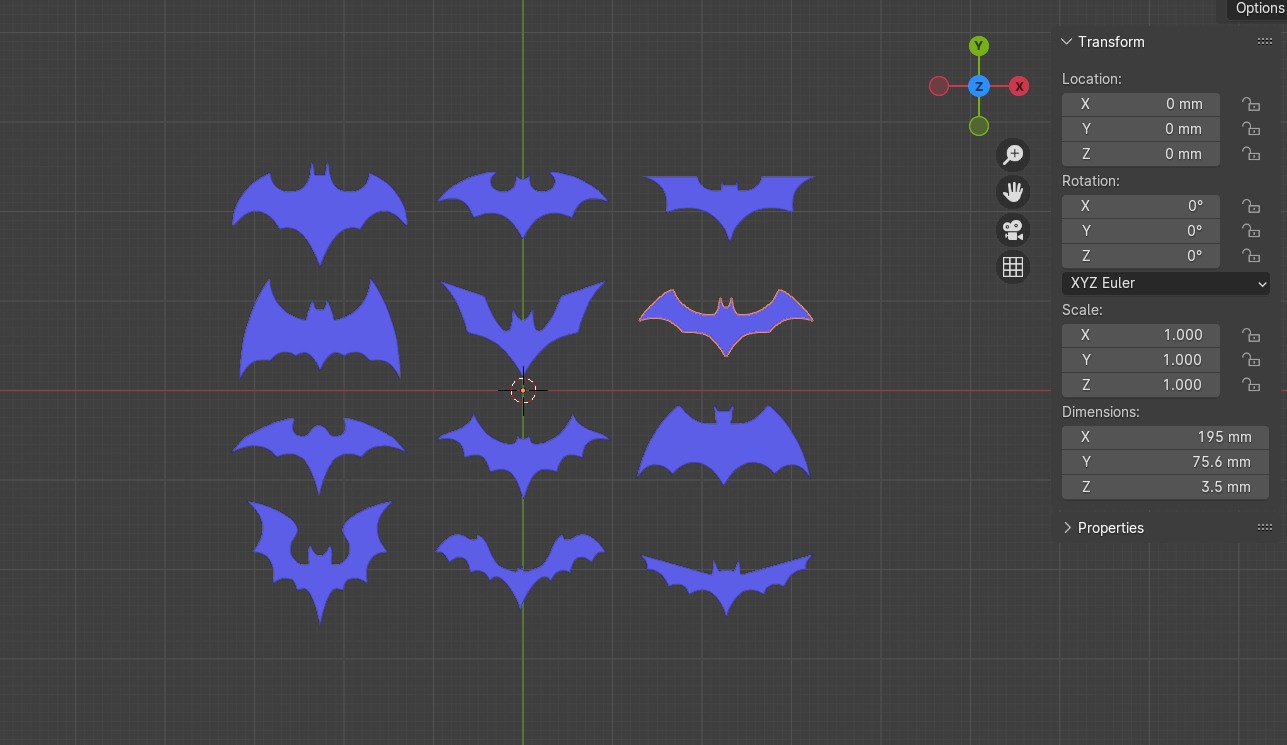1287x745 pixels.
Task: Click the Properties panel drag-handle dots
Action: pos(1264,528)
